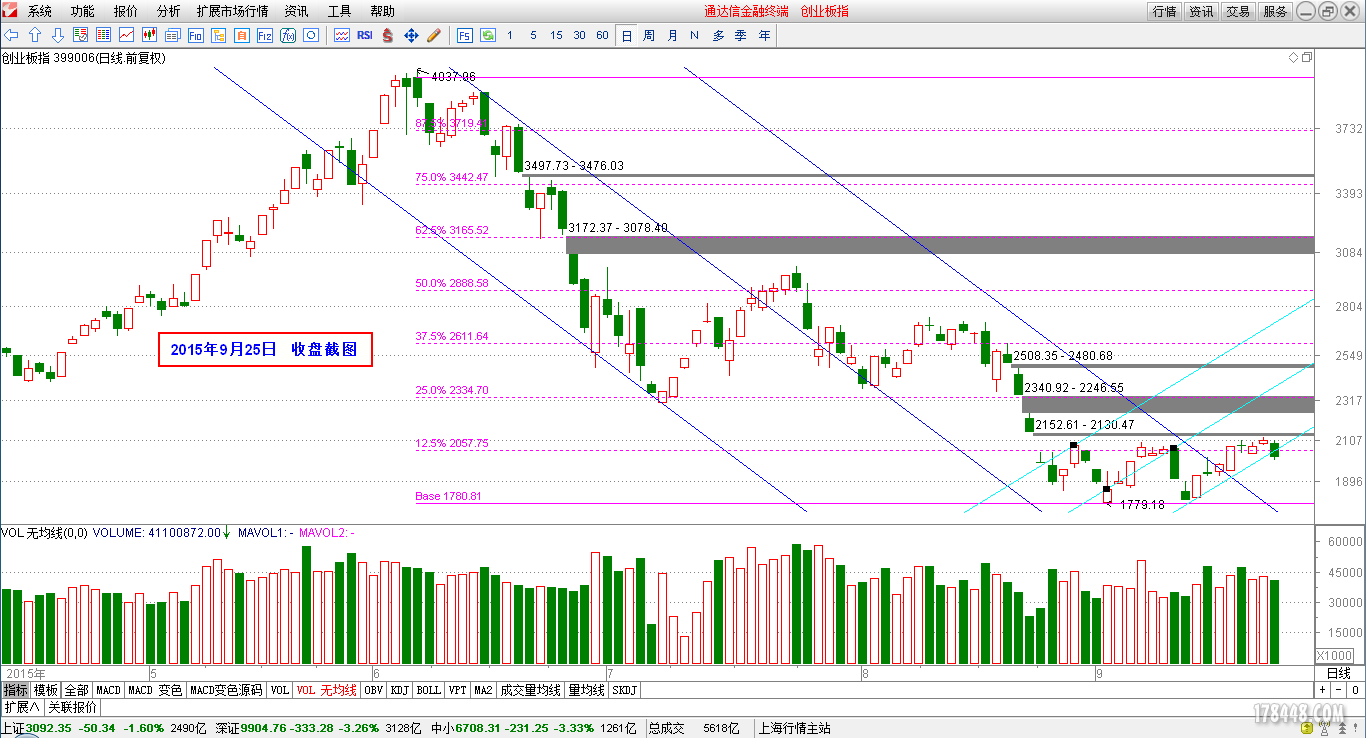
Task: Select the 5-minute period
Action: (x=533, y=35)
